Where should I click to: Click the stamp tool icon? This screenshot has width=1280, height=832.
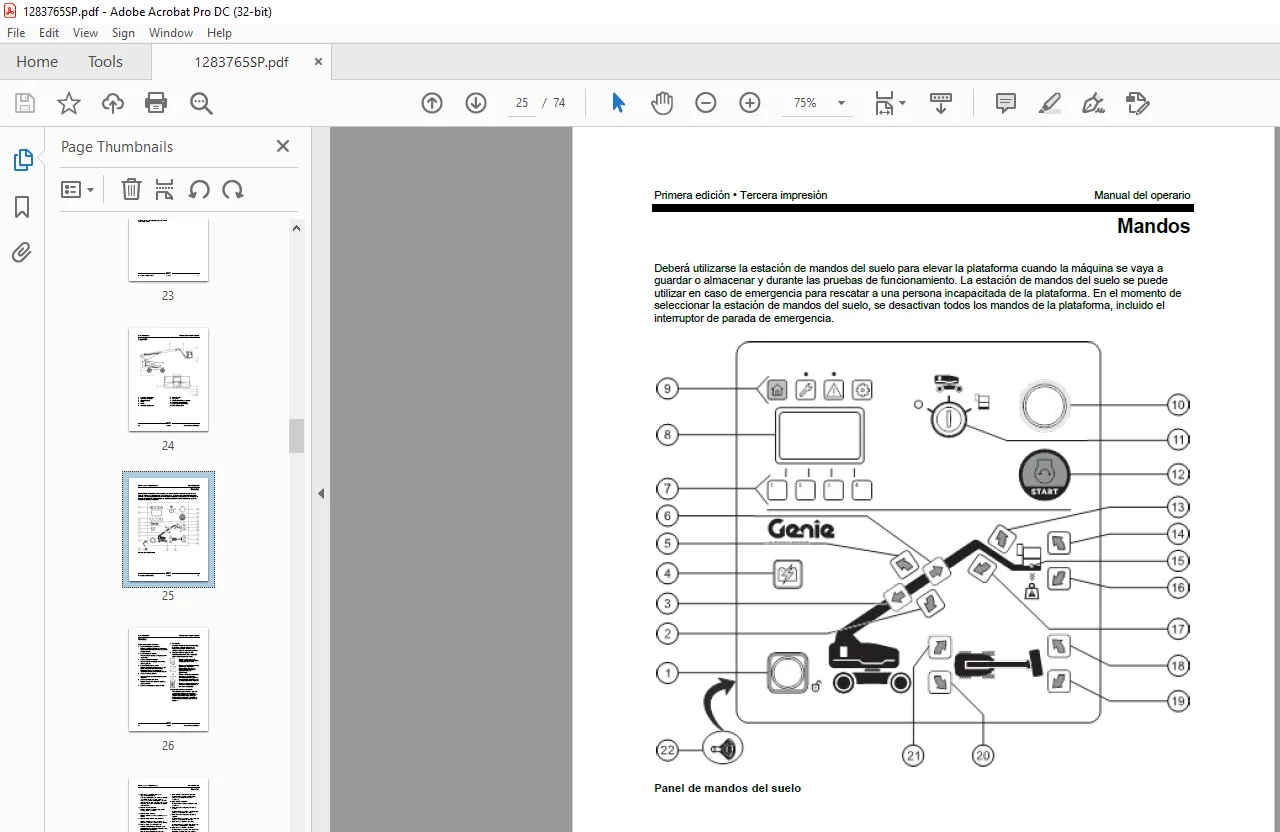pos(1138,103)
